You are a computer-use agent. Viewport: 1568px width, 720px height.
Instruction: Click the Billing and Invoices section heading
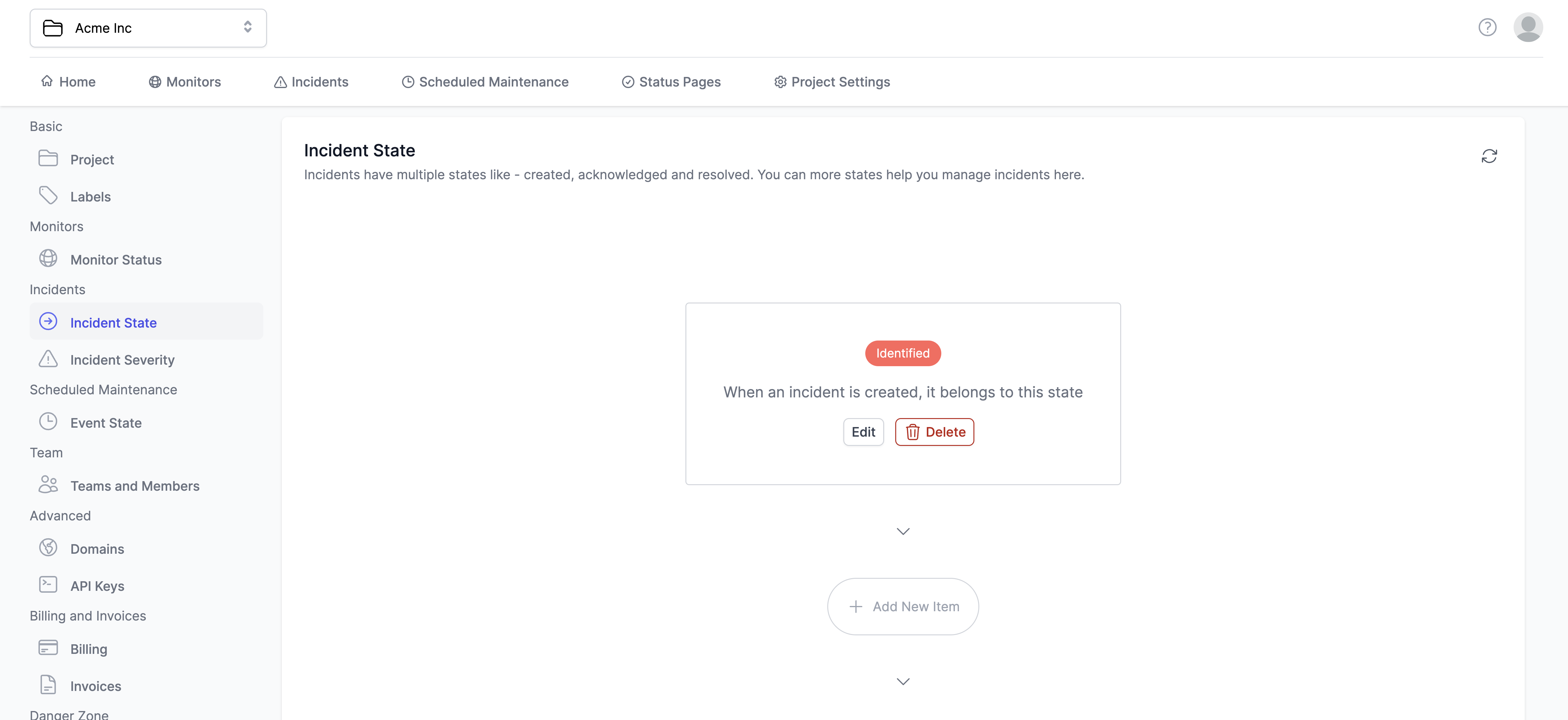click(x=88, y=616)
